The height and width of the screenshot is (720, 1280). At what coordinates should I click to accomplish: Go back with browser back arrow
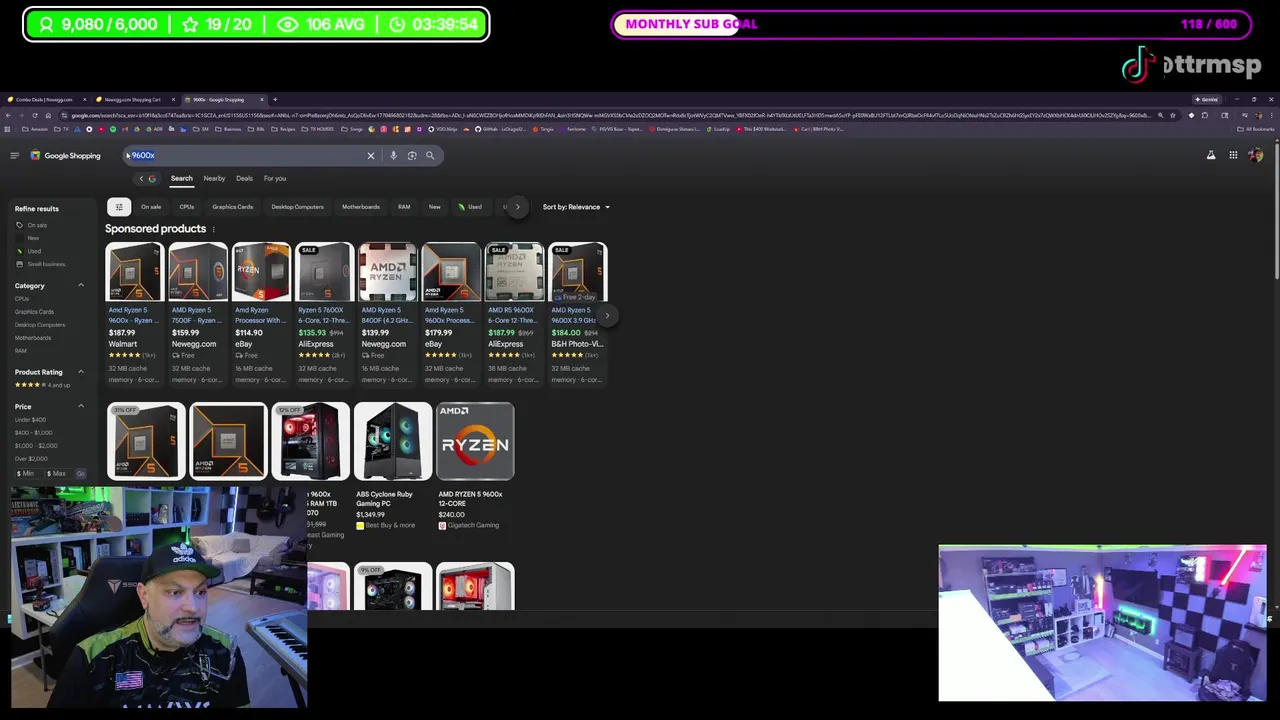click(8, 115)
